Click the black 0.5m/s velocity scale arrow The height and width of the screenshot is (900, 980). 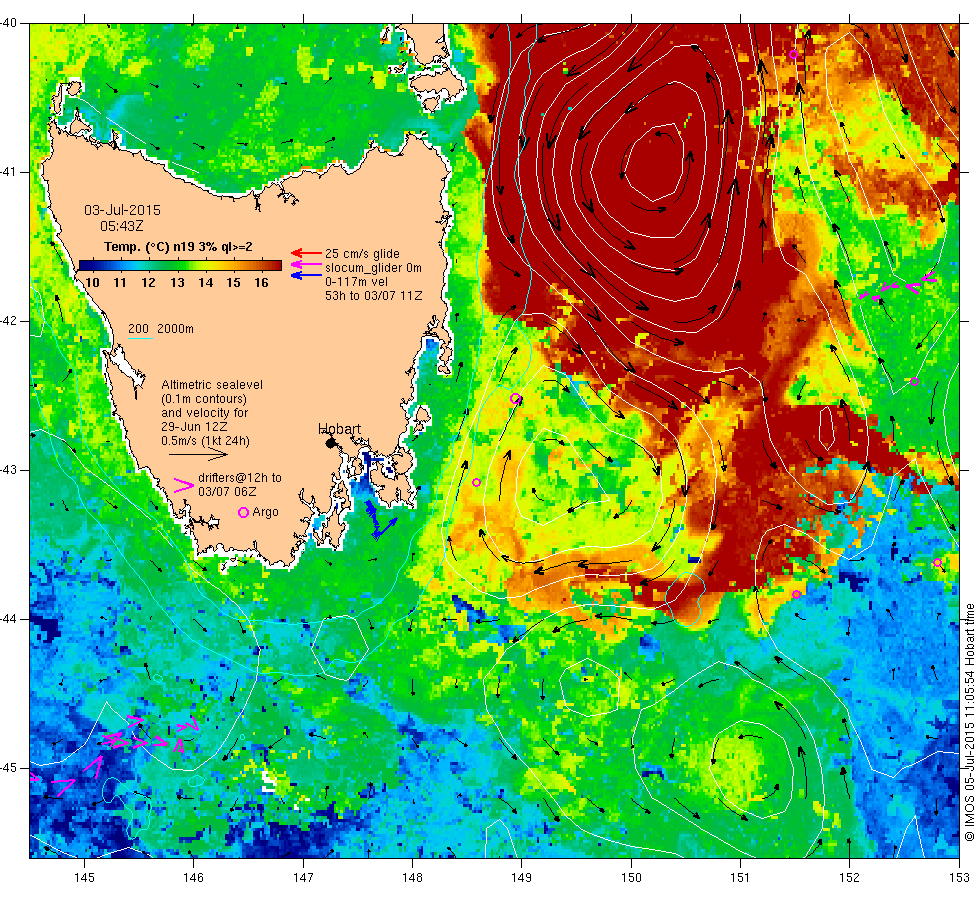(198, 454)
